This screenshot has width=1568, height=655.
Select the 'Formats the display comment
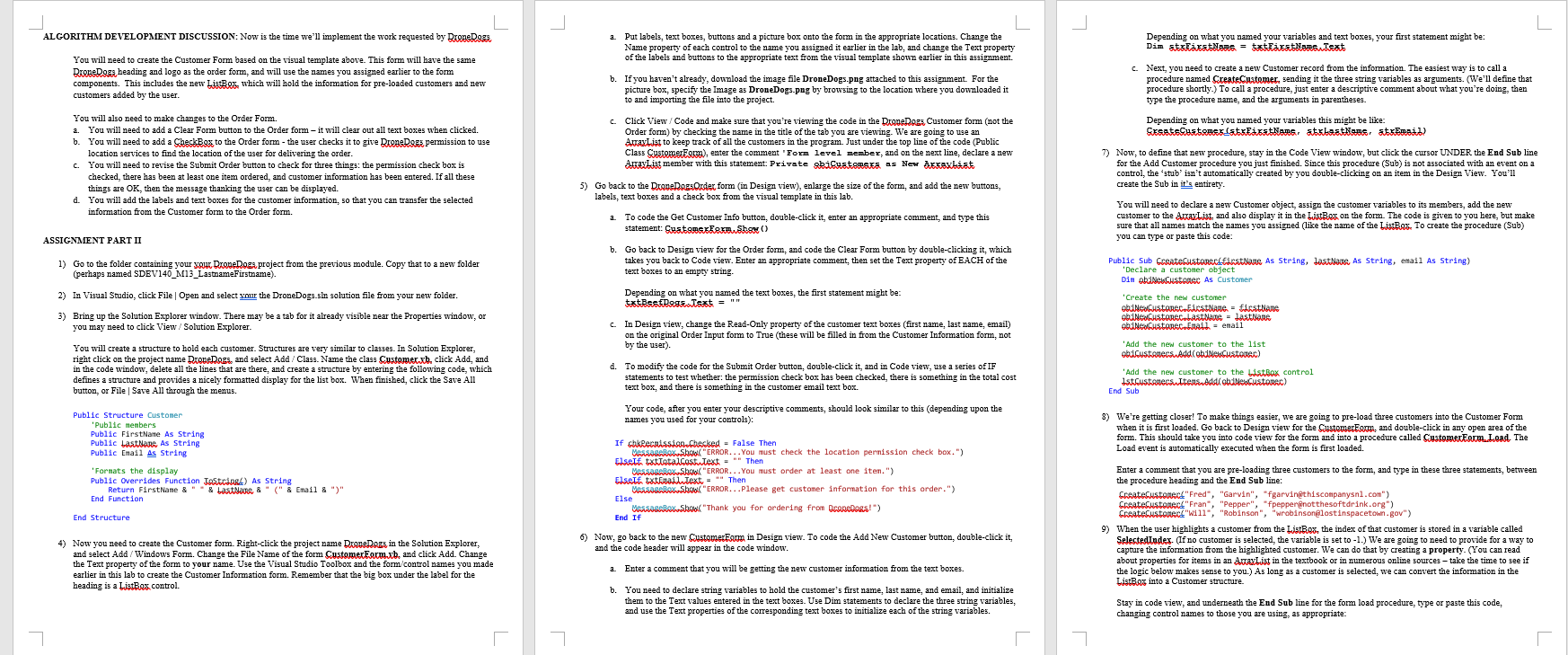click(x=135, y=471)
